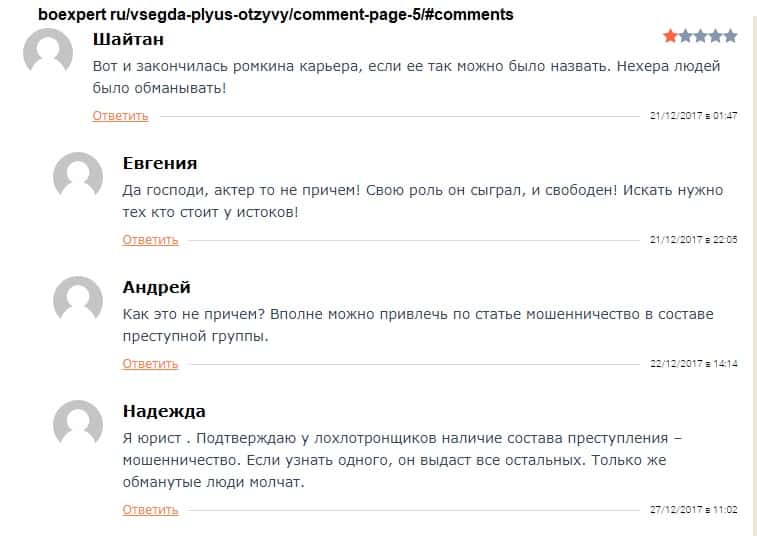Click the fifth gray rating star
Screen dimensions: 757x536
pyautogui.click(x=730, y=37)
